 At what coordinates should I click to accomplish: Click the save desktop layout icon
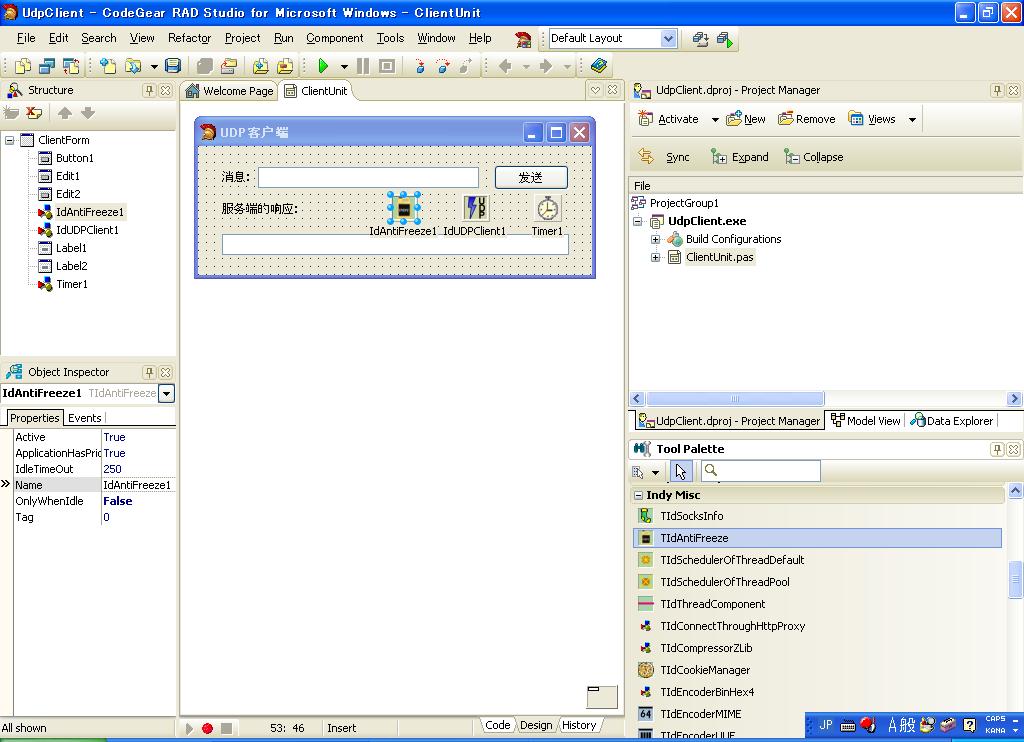(700, 39)
